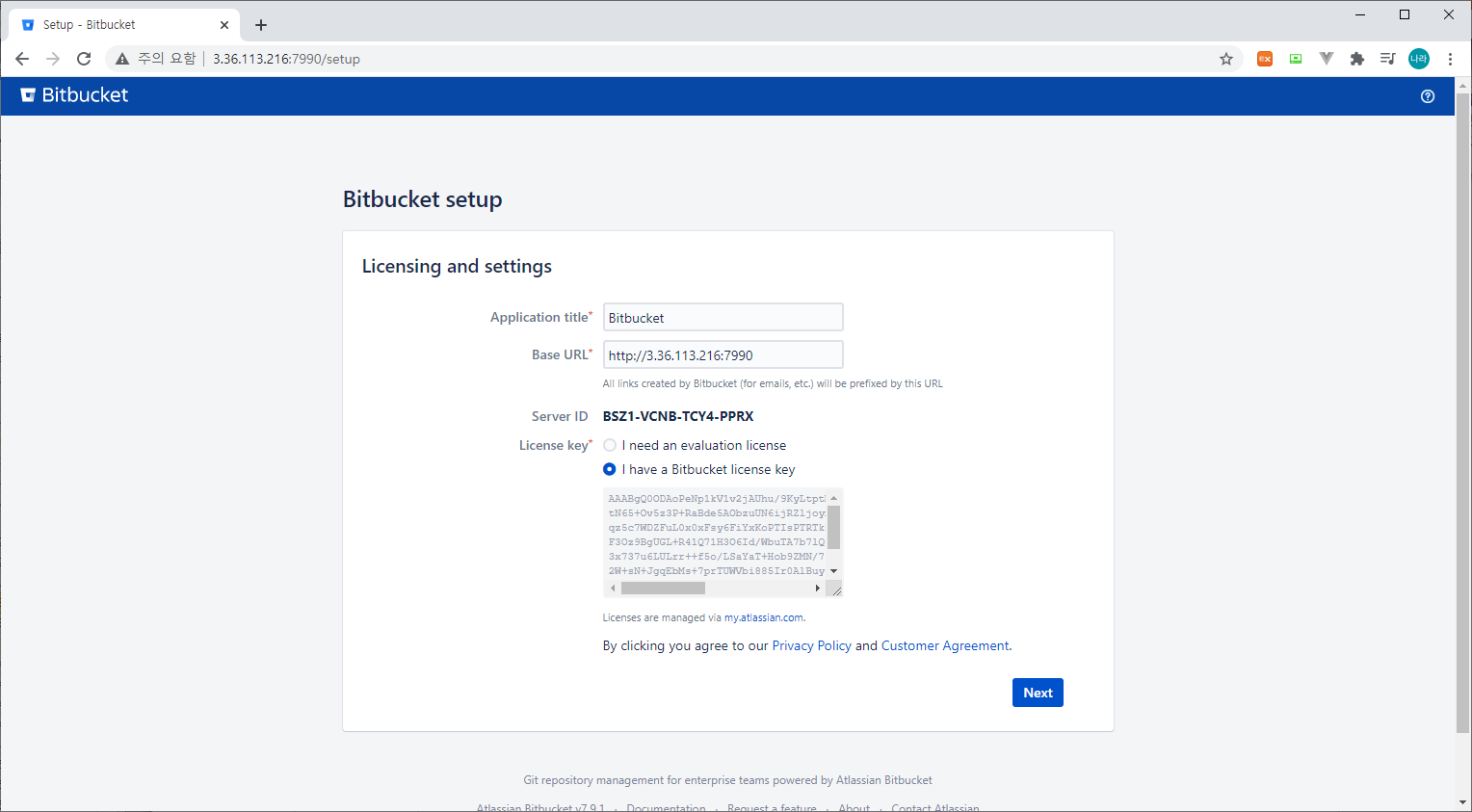Open the Request a feature footer link
Screen dimensions: 1472x812
[772, 807]
